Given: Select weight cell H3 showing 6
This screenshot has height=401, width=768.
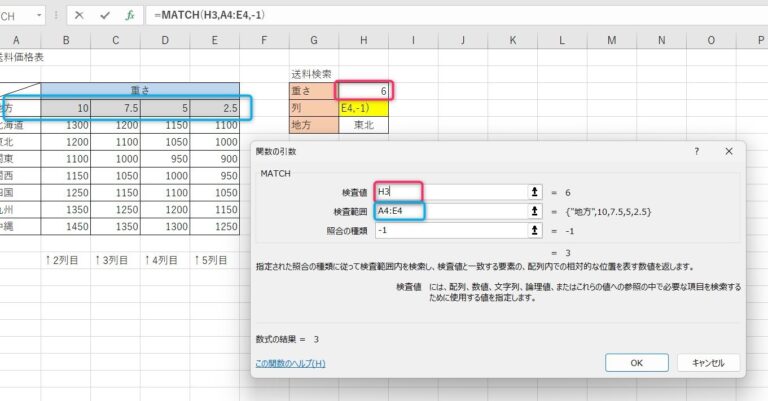Looking at the screenshot, I should [x=363, y=91].
